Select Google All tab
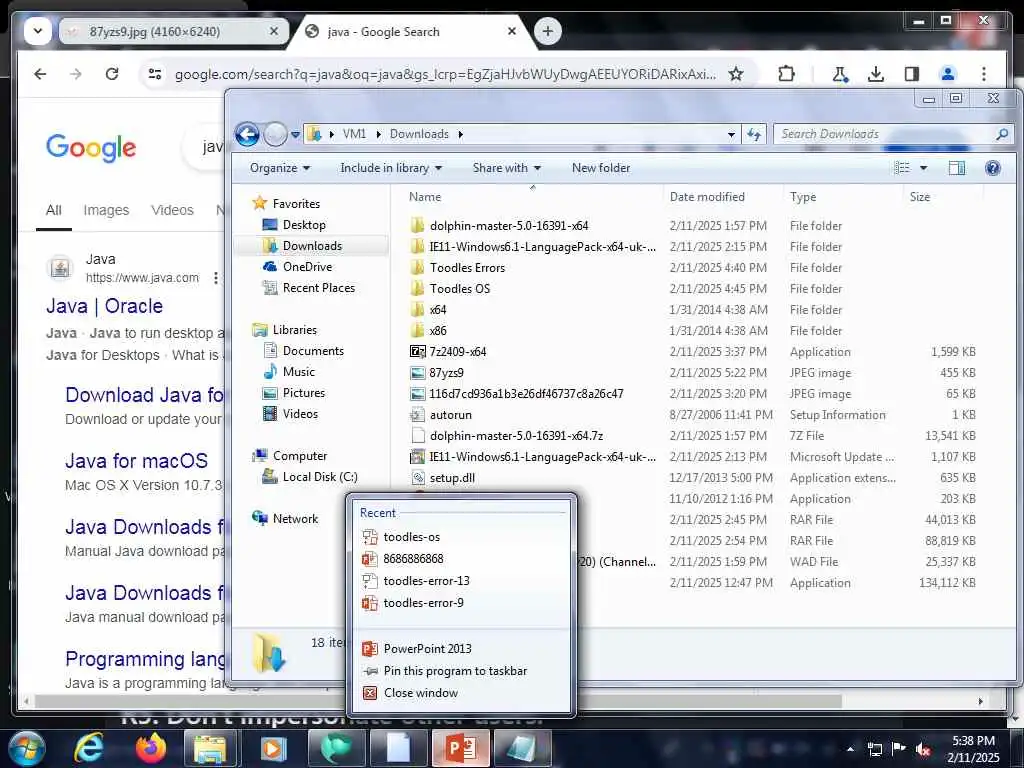1024x768 pixels. pos(54,210)
